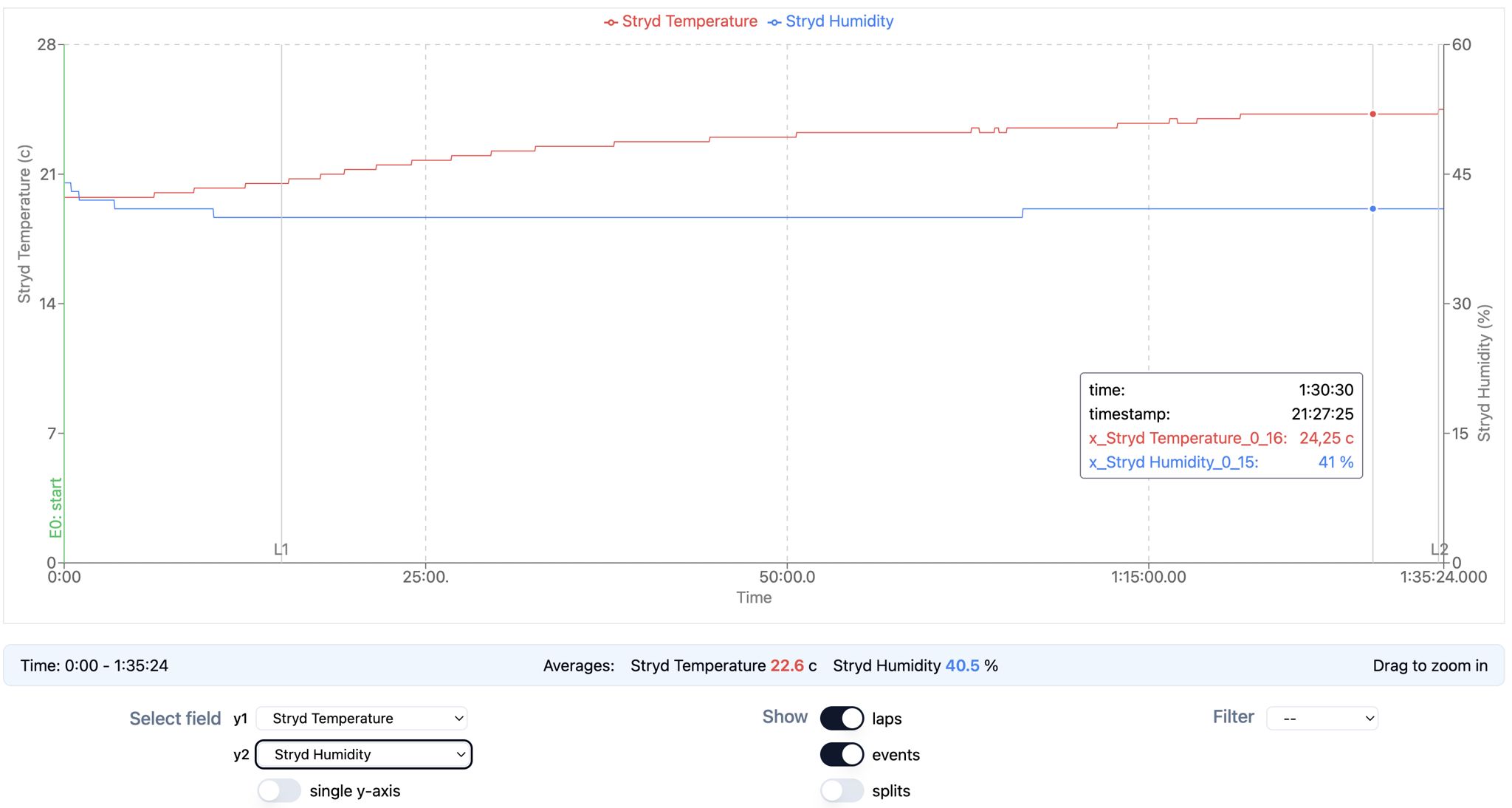Click the L1 lap marker label
Image resolution: width=1512 pixels, height=808 pixels.
281,549
